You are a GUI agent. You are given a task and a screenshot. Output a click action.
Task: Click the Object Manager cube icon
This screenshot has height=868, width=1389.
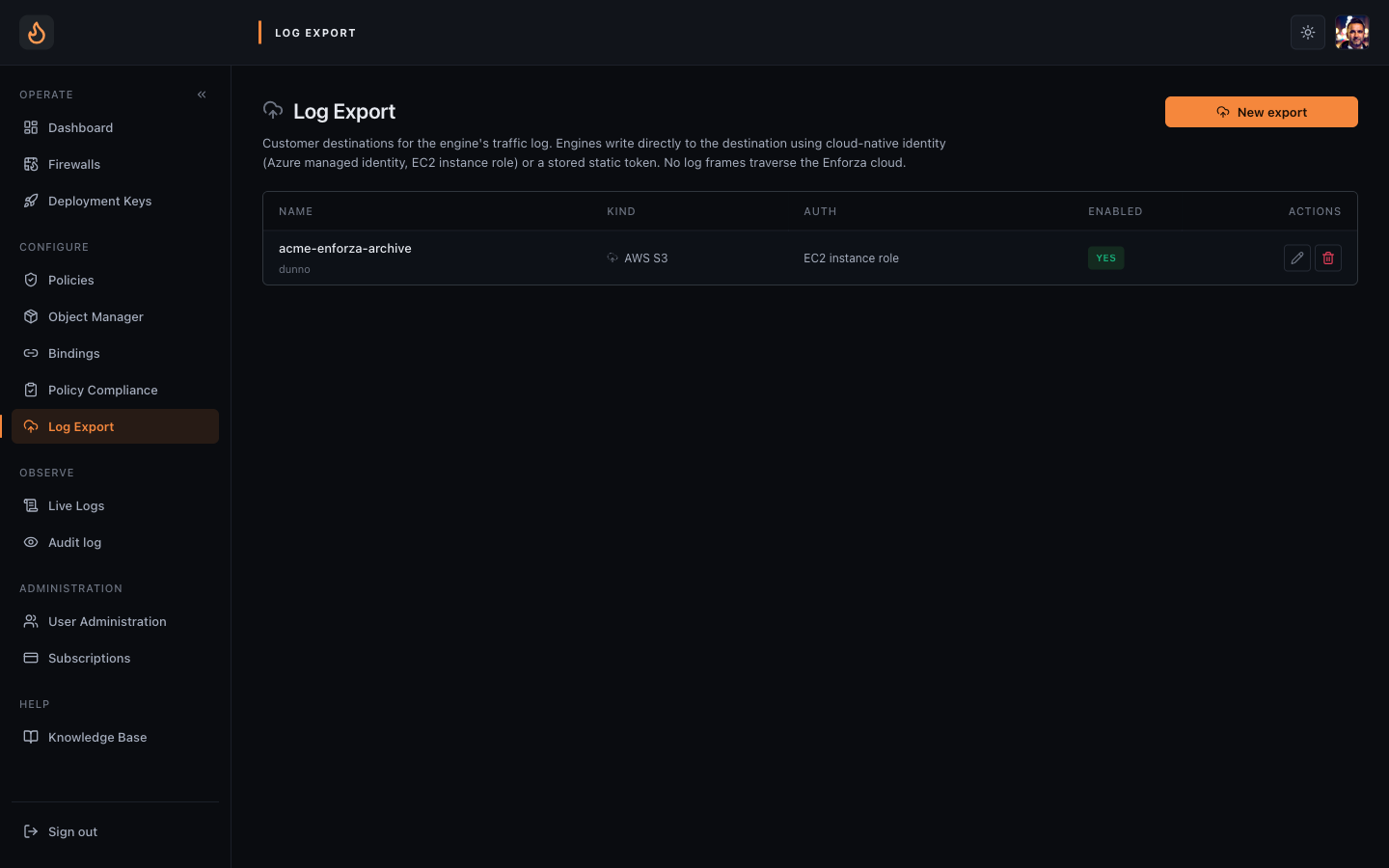[31, 316]
